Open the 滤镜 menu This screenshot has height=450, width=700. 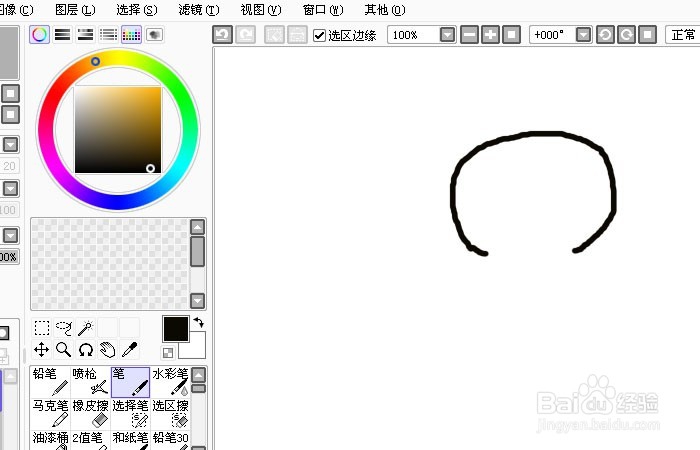pos(199,9)
